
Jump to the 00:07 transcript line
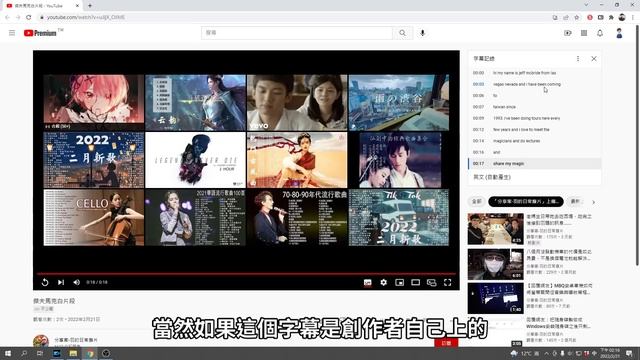(x=534, y=107)
